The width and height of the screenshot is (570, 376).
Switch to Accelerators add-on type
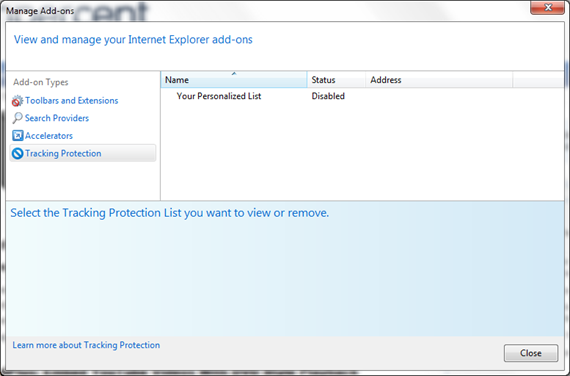coord(49,136)
